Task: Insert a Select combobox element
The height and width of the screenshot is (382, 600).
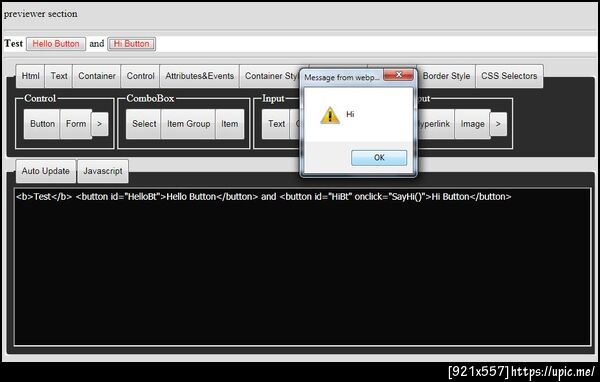Action: (x=144, y=124)
